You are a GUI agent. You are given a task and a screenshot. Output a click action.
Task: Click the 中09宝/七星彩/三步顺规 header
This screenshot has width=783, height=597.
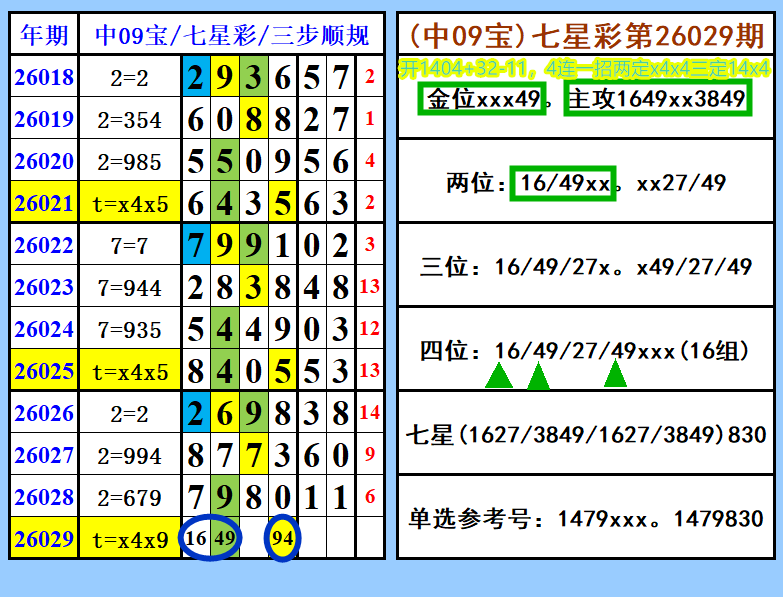pos(232,36)
